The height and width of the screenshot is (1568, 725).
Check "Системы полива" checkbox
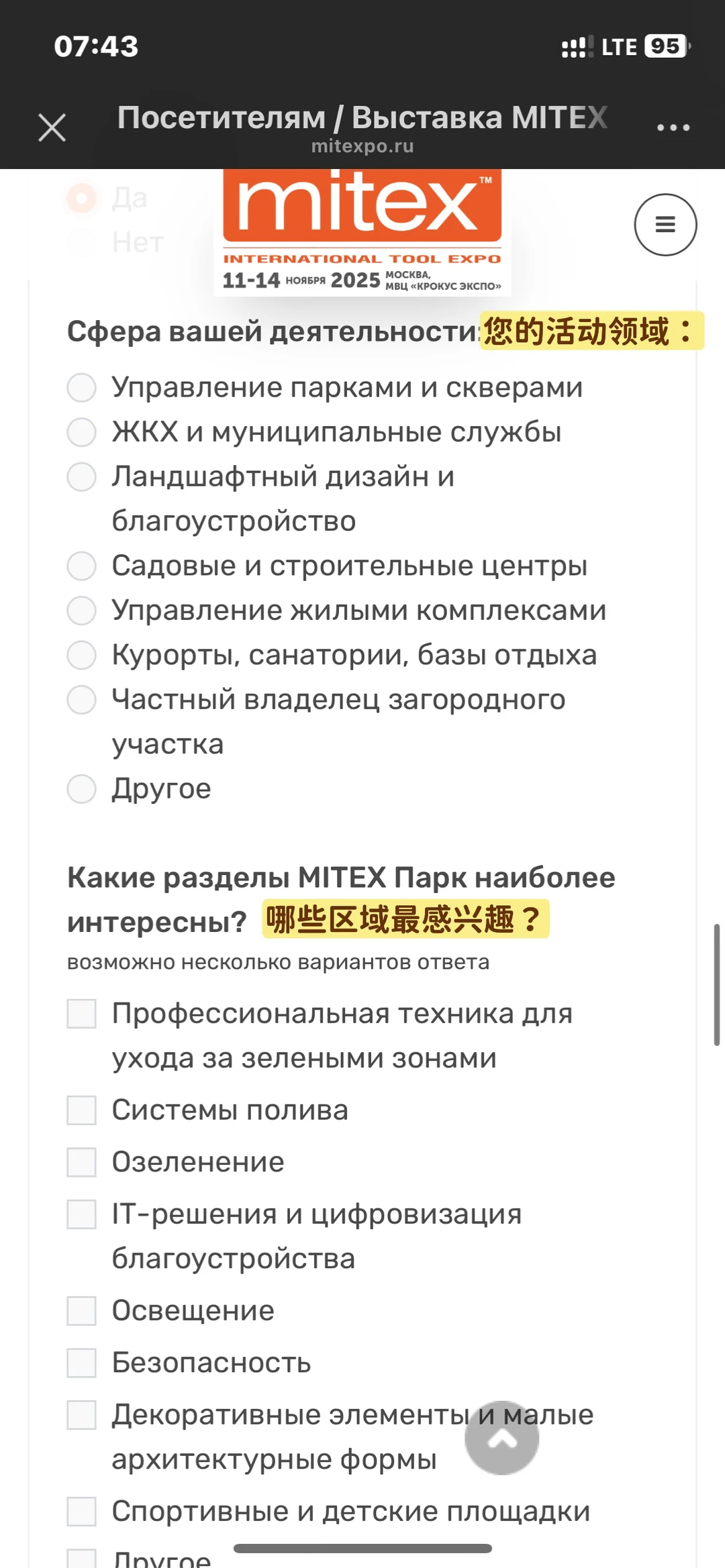point(82,1110)
